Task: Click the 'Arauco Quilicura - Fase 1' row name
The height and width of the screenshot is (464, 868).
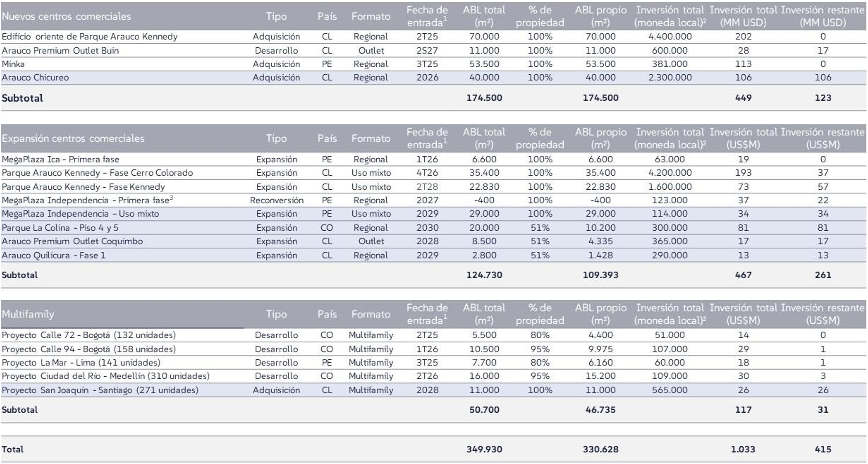Action: point(55,255)
